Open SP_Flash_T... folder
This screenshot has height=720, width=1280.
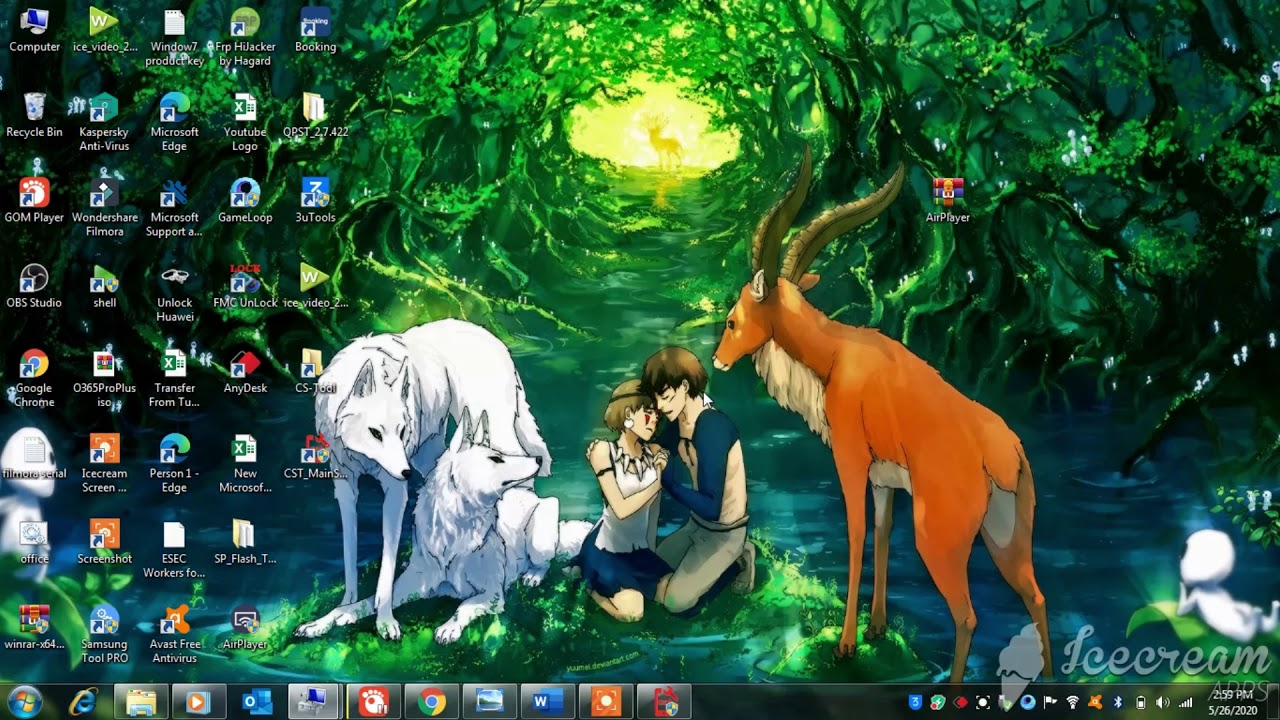pyautogui.click(x=245, y=541)
